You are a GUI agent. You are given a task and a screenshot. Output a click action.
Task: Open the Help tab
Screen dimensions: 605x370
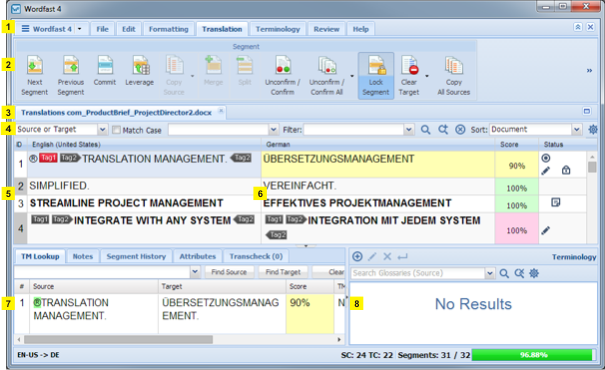361,29
